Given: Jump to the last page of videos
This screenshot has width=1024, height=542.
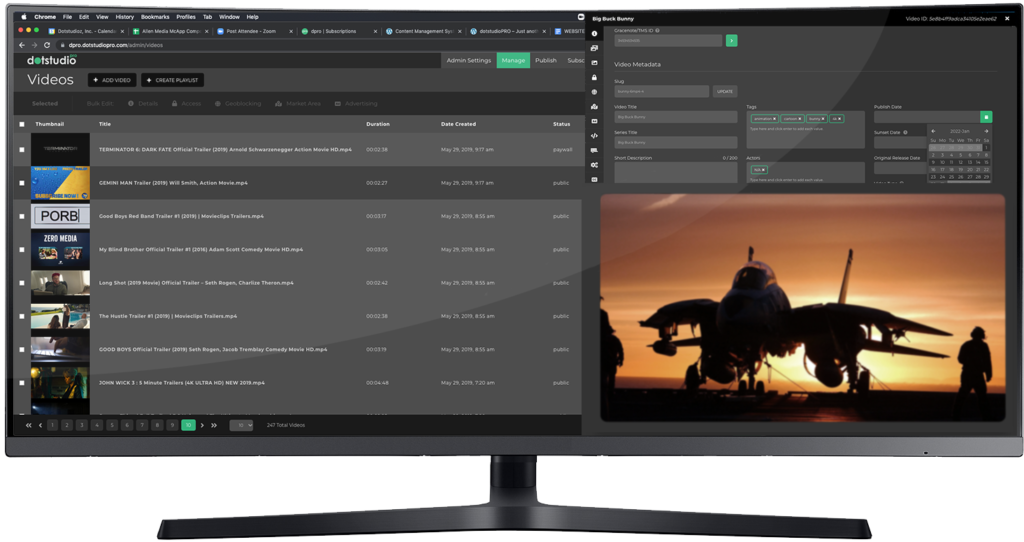Looking at the screenshot, I should pyautogui.click(x=213, y=425).
